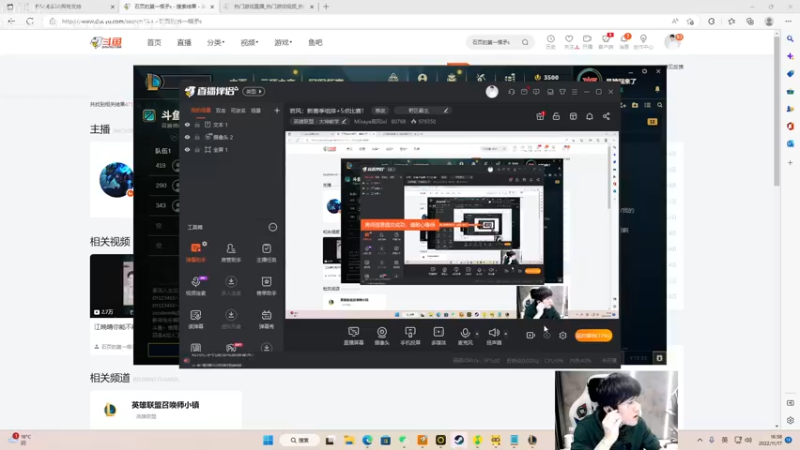This screenshot has width=800, height=450.
Task: Click the orange start streaming button
Action: [593, 335]
